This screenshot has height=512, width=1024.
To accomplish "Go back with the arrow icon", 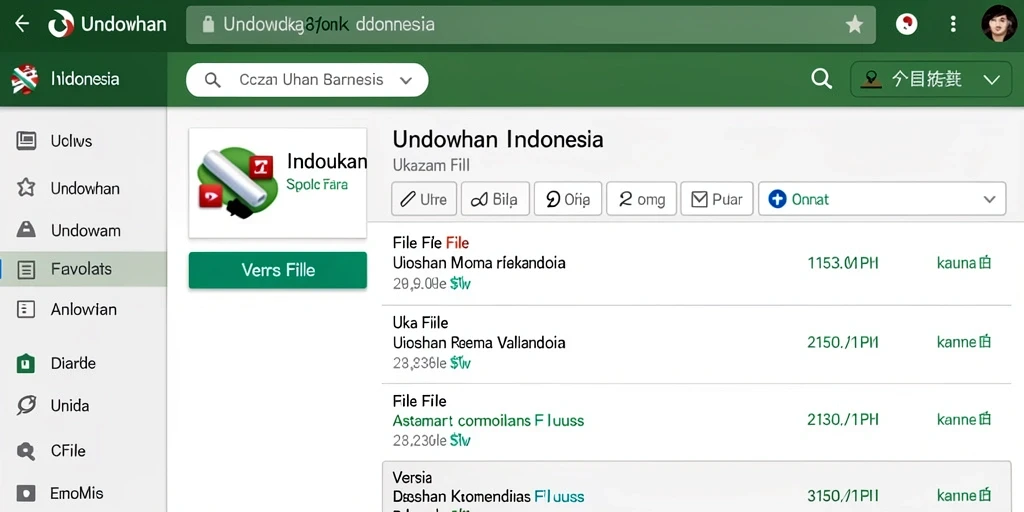I will point(22,24).
